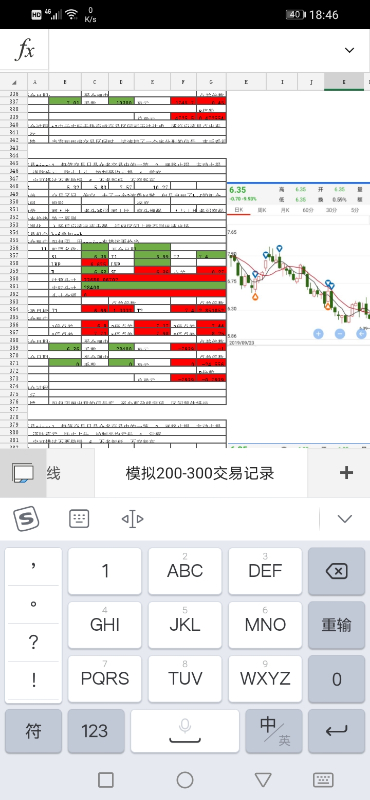Select column C header
This screenshot has height=800, width=370.
point(94,82)
